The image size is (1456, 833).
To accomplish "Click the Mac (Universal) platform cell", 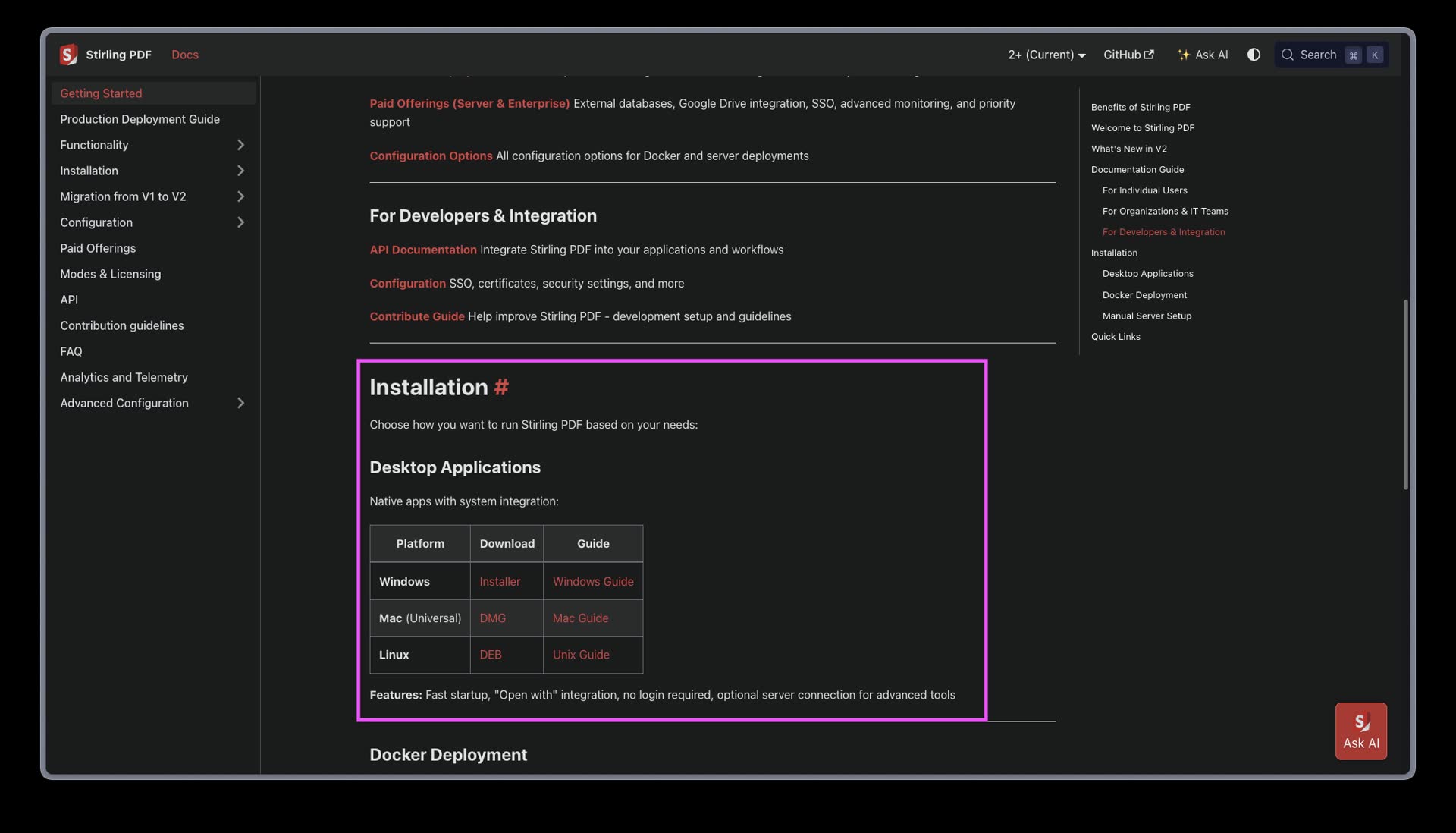I will point(420,618).
